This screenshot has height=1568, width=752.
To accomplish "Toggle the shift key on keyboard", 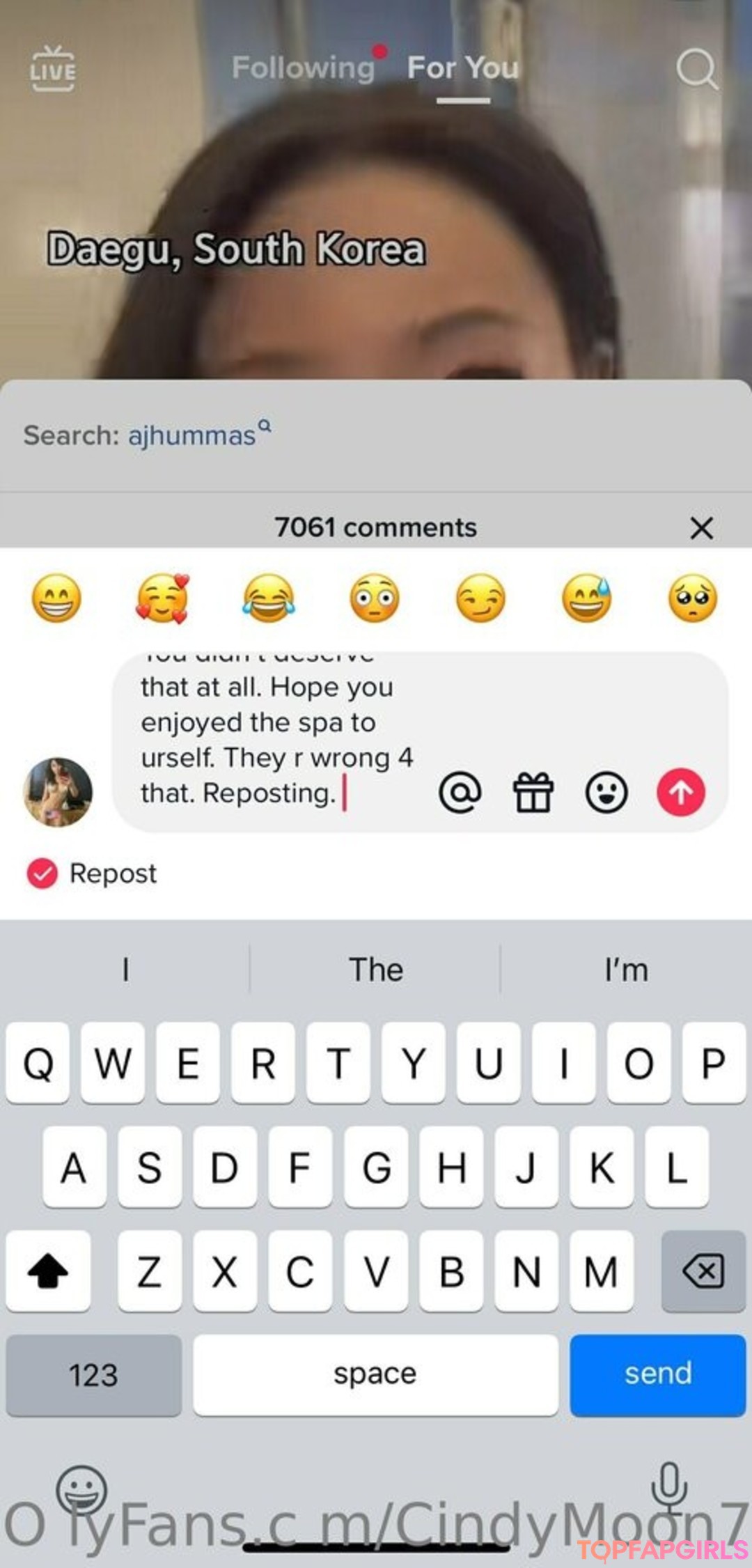I will pos(48,1271).
